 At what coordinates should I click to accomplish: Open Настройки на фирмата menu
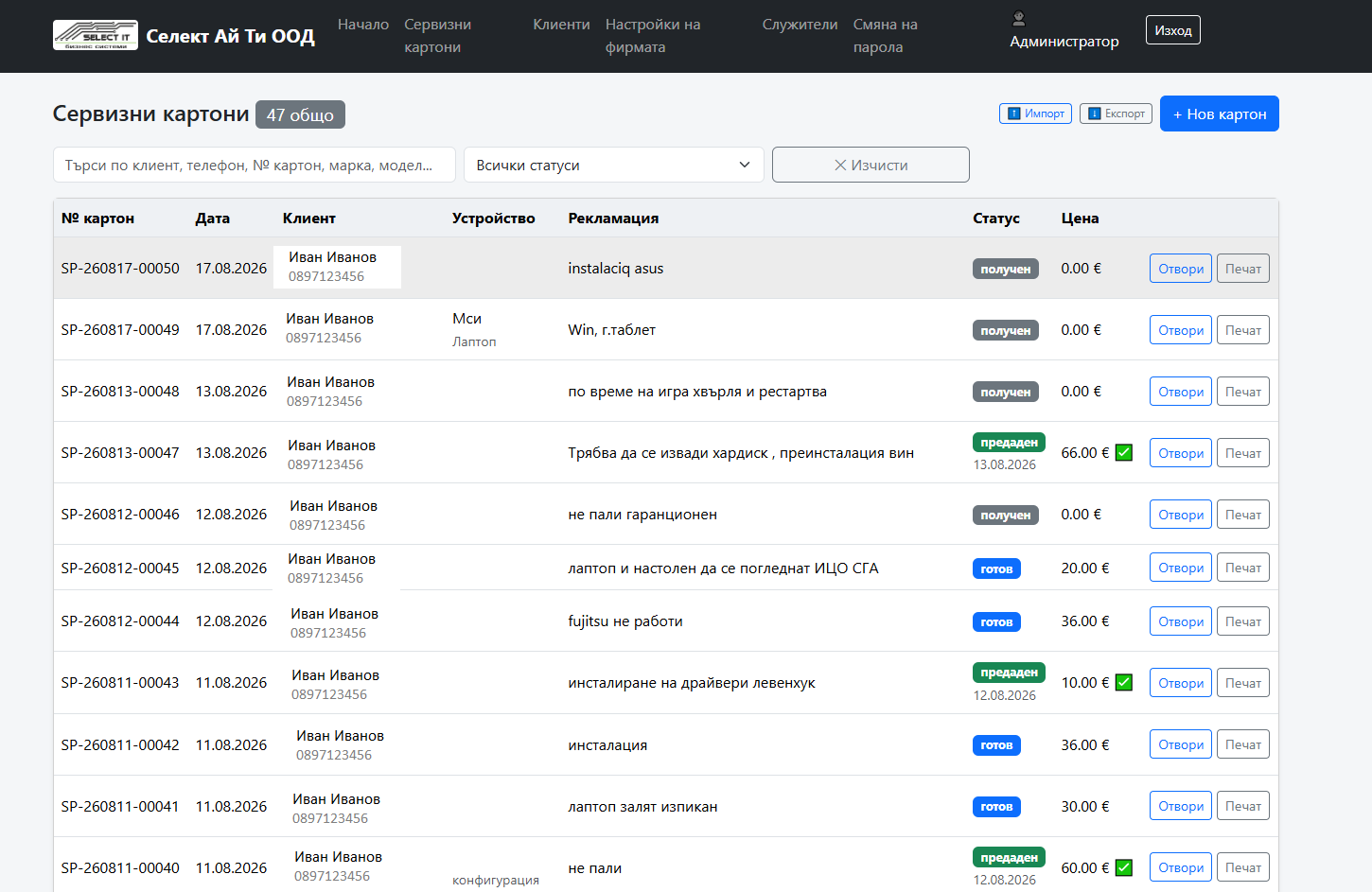click(653, 36)
